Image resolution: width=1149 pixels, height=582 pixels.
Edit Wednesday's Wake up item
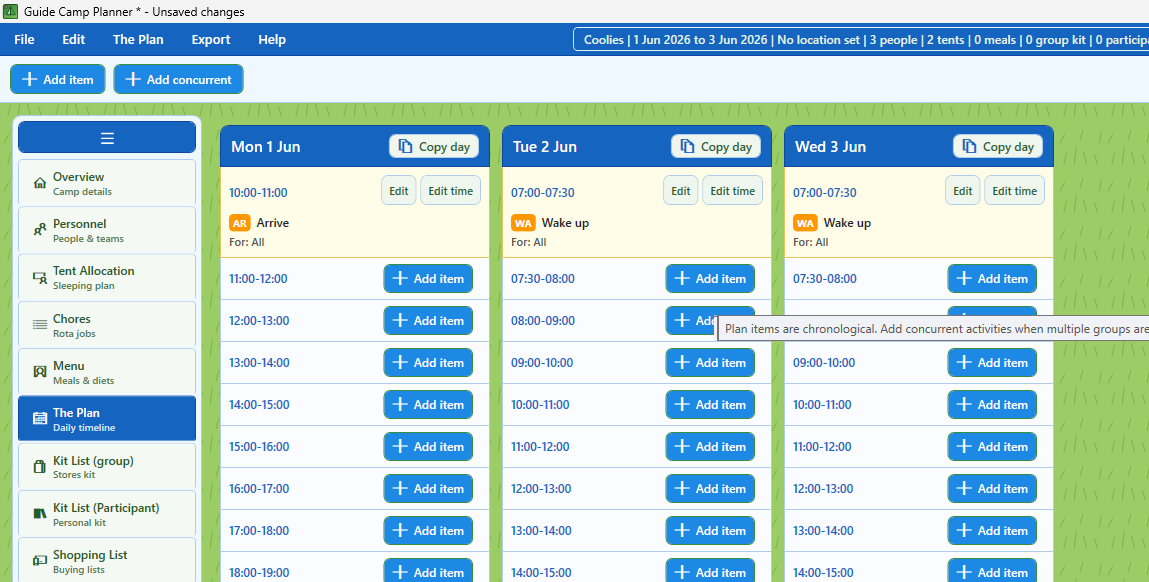click(x=963, y=191)
